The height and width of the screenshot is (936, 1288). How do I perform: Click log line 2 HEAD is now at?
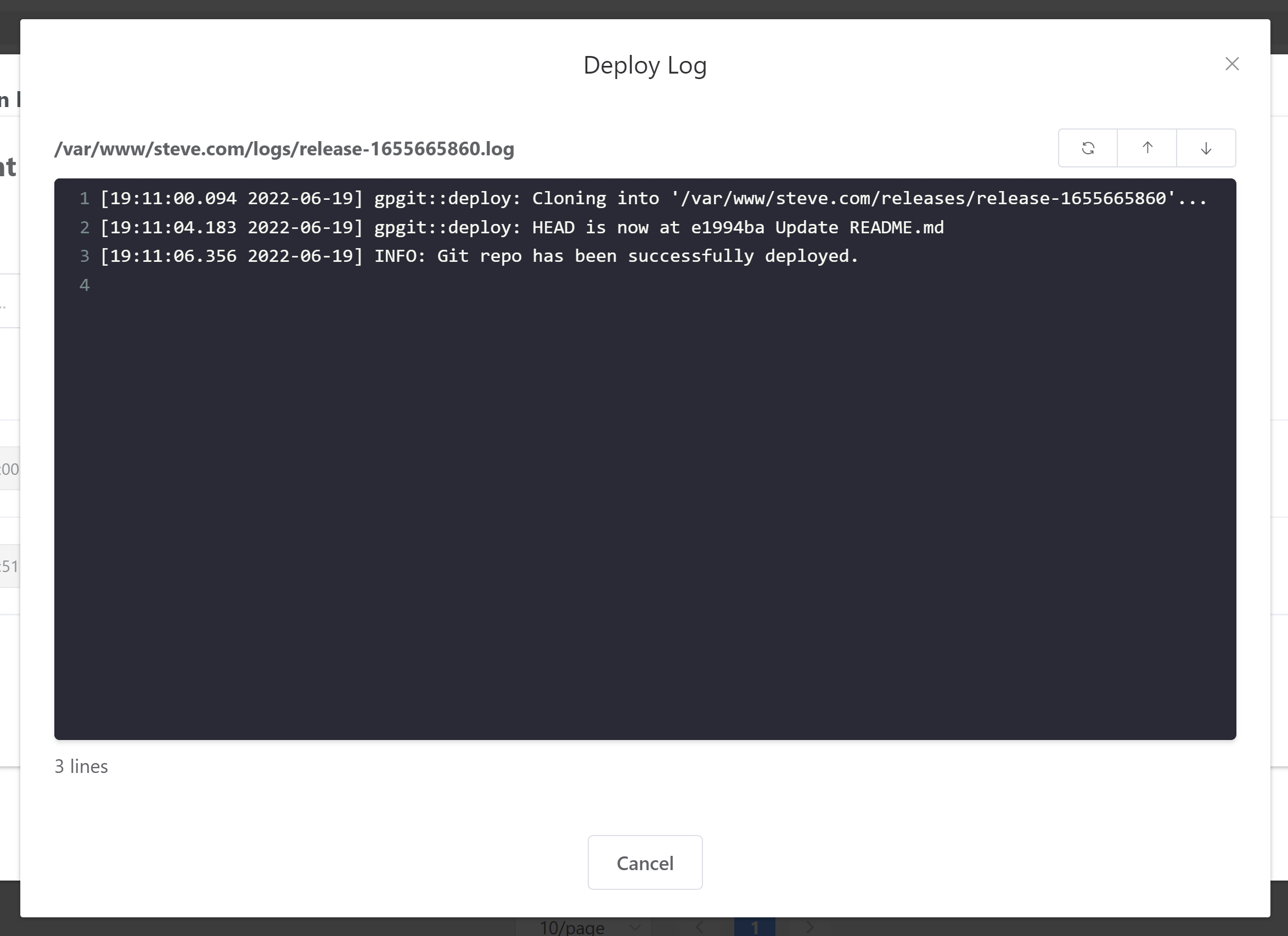[521, 228]
